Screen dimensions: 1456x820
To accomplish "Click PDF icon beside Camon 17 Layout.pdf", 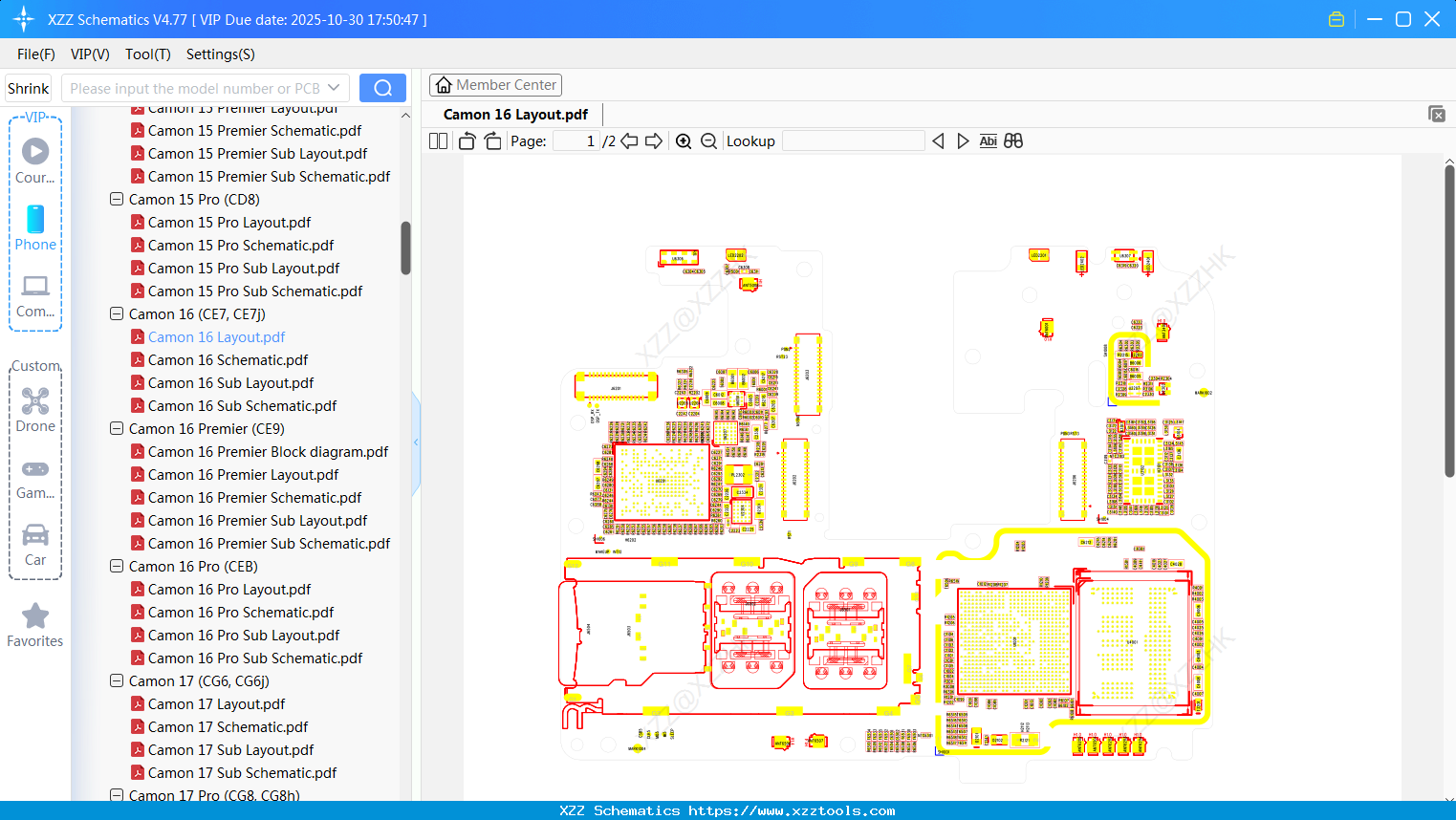I will point(138,703).
